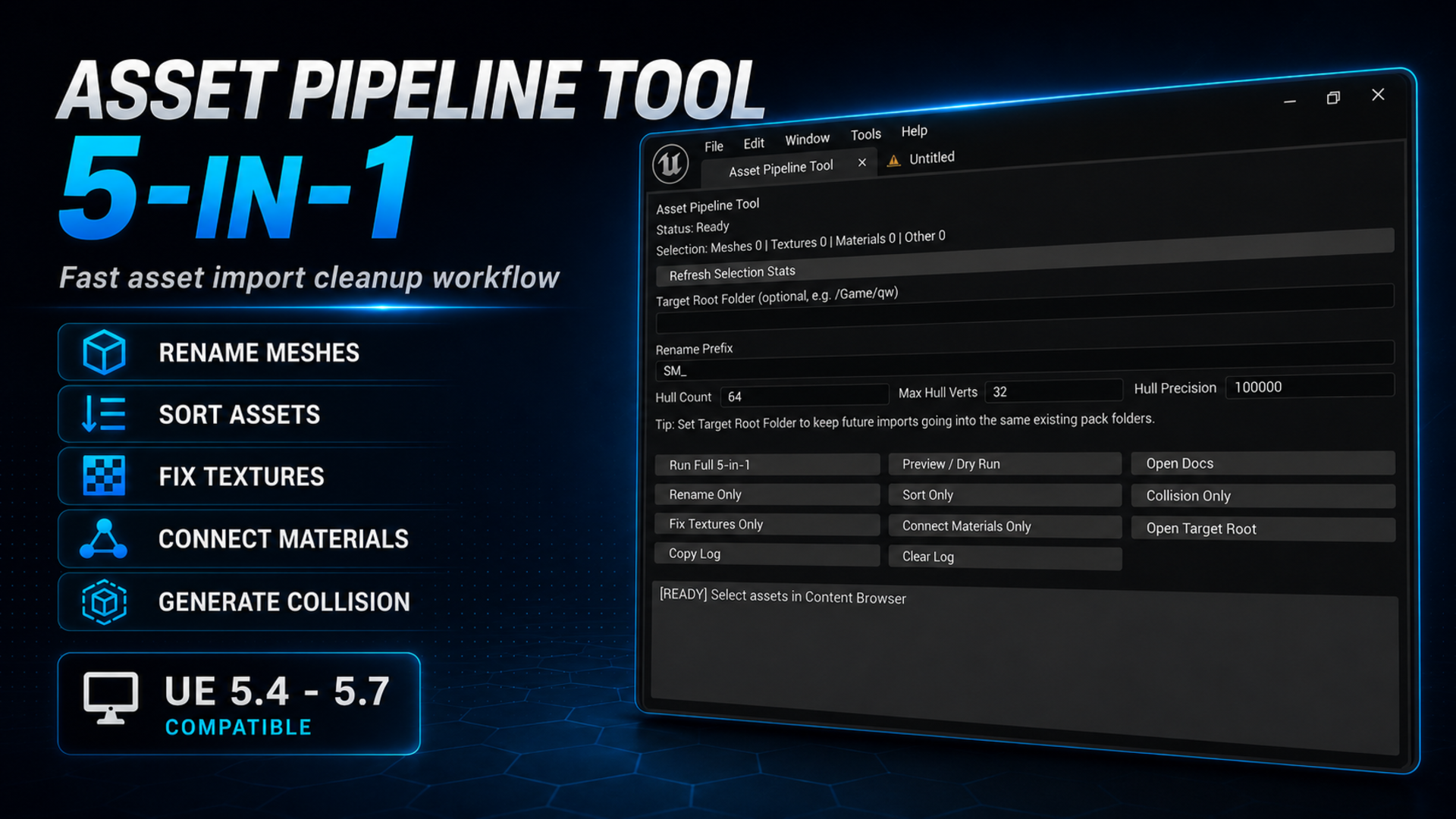Open the Edit menu
The image size is (1456, 819).
[x=754, y=143]
